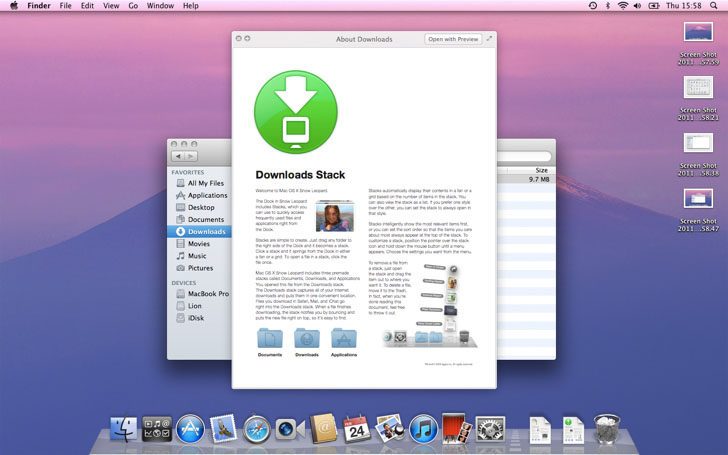Click the Time Machine menu bar icon
The width and height of the screenshot is (728, 455).
(593, 6)
